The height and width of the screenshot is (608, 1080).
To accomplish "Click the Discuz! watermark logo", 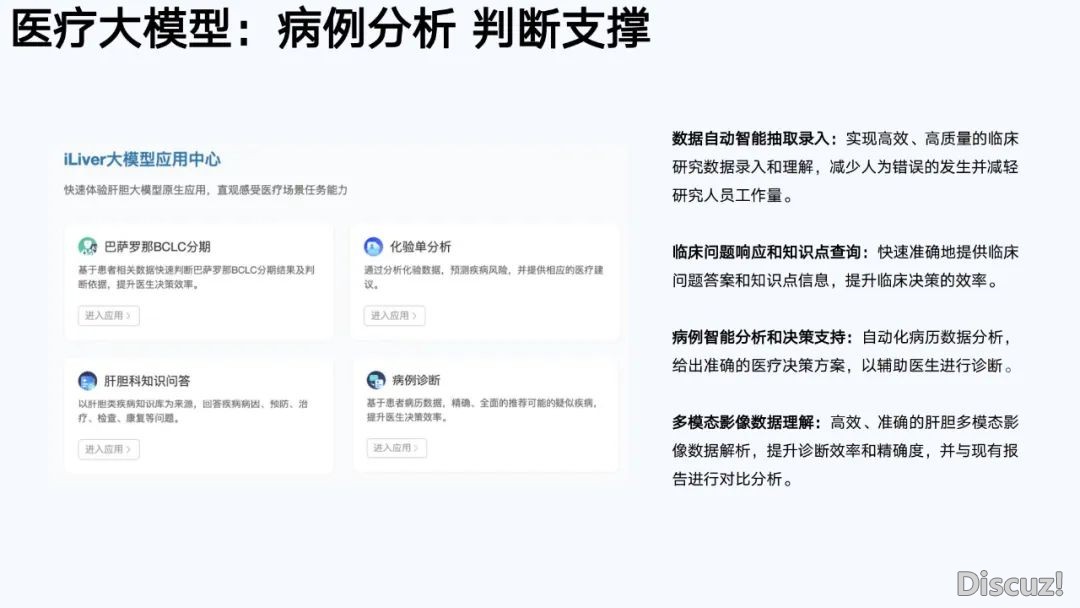I will coord(1010,585).
